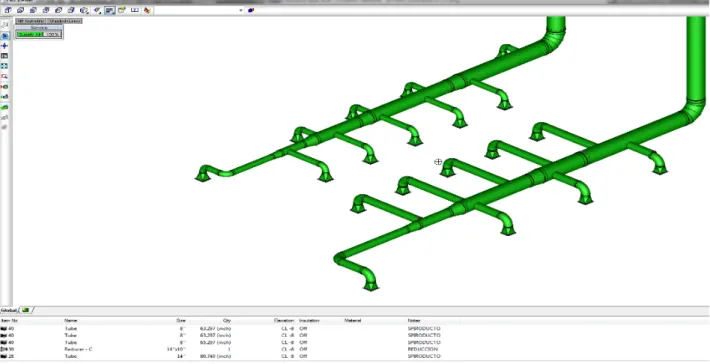This screenshot has width=710, height=364.
Task: Click the dark panel layout icon in the sidebar
Action: click(x=5, y=56)
